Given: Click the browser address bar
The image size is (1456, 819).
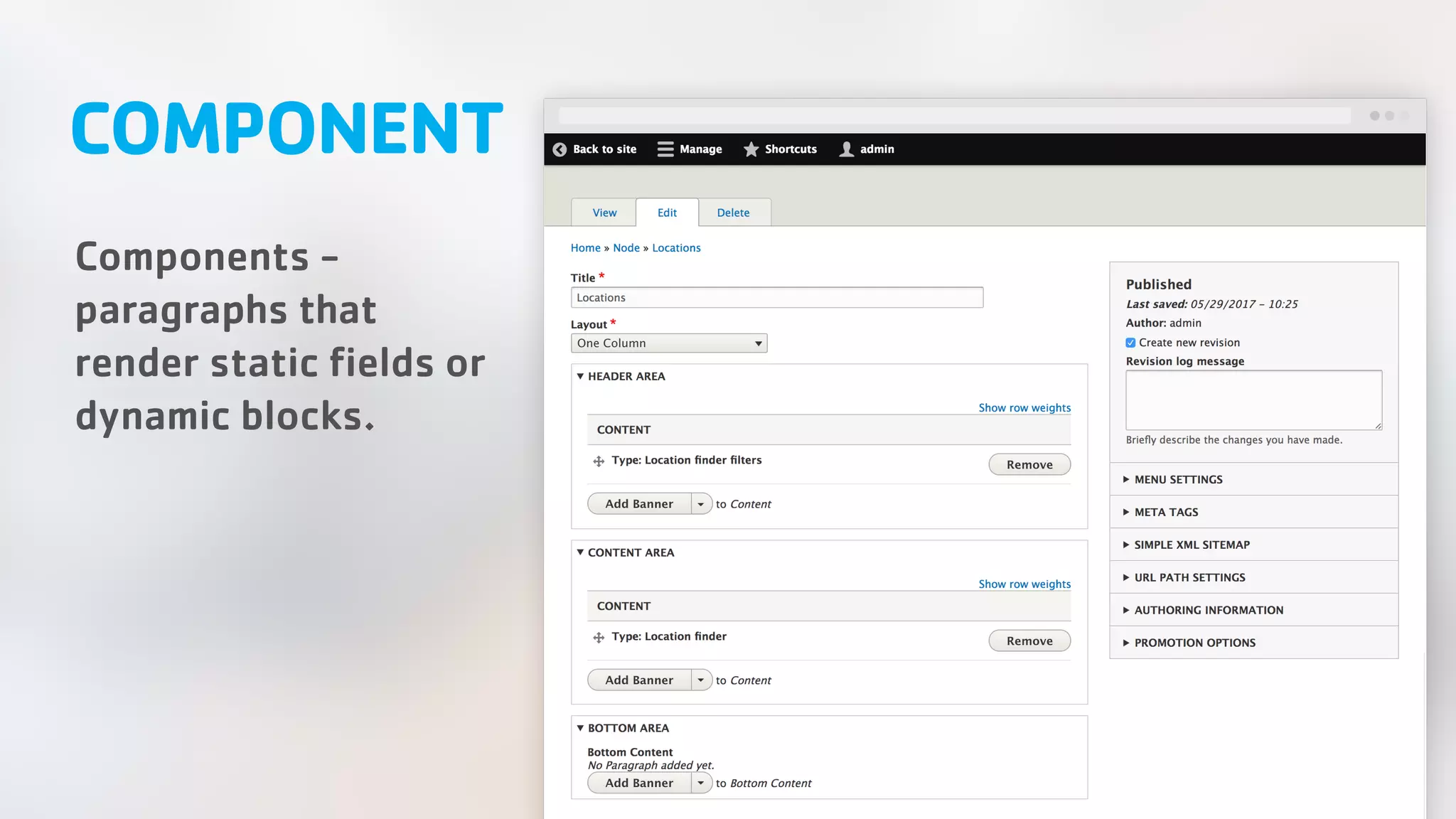Looking at the screenshot, I should [x=955, y=116].
